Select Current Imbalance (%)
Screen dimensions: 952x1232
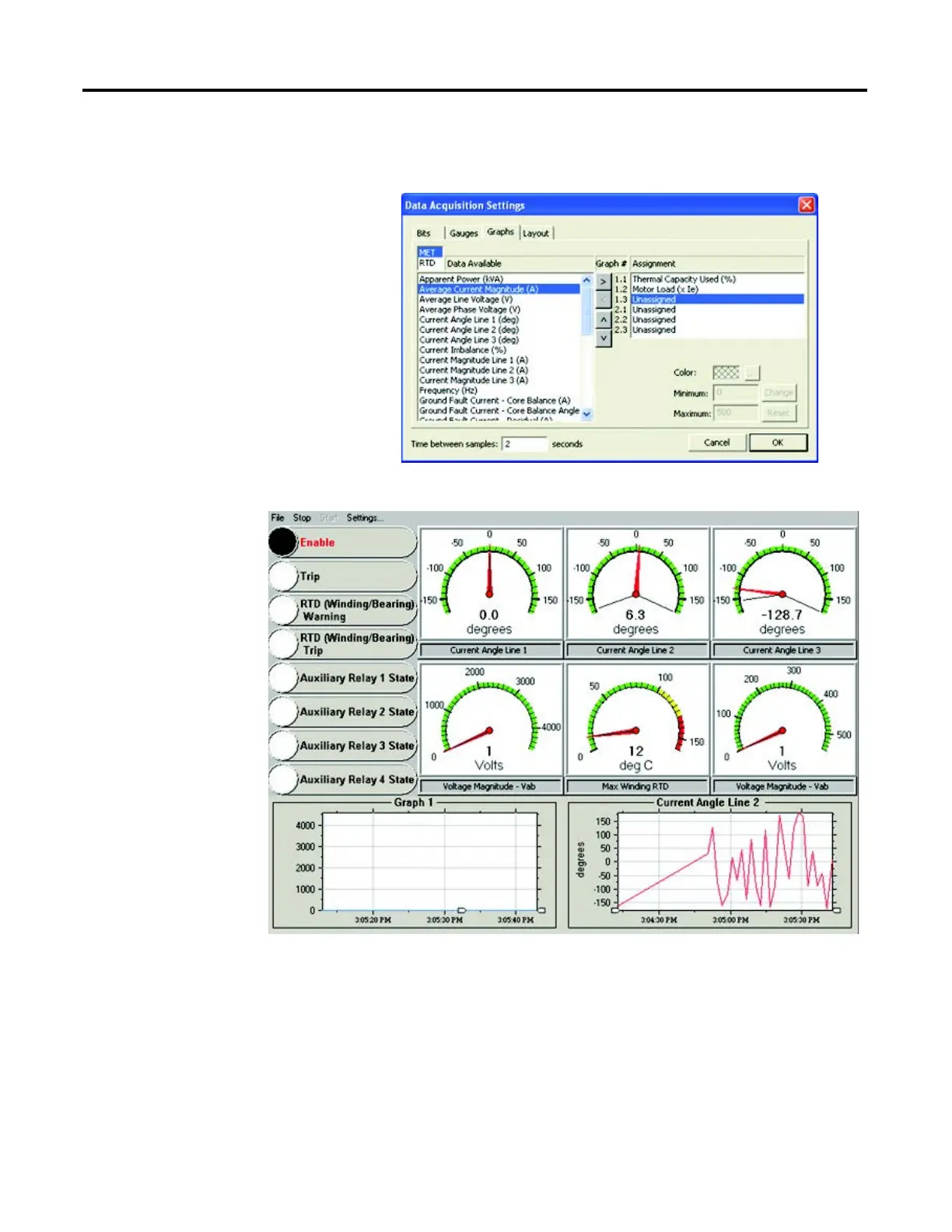499,350
